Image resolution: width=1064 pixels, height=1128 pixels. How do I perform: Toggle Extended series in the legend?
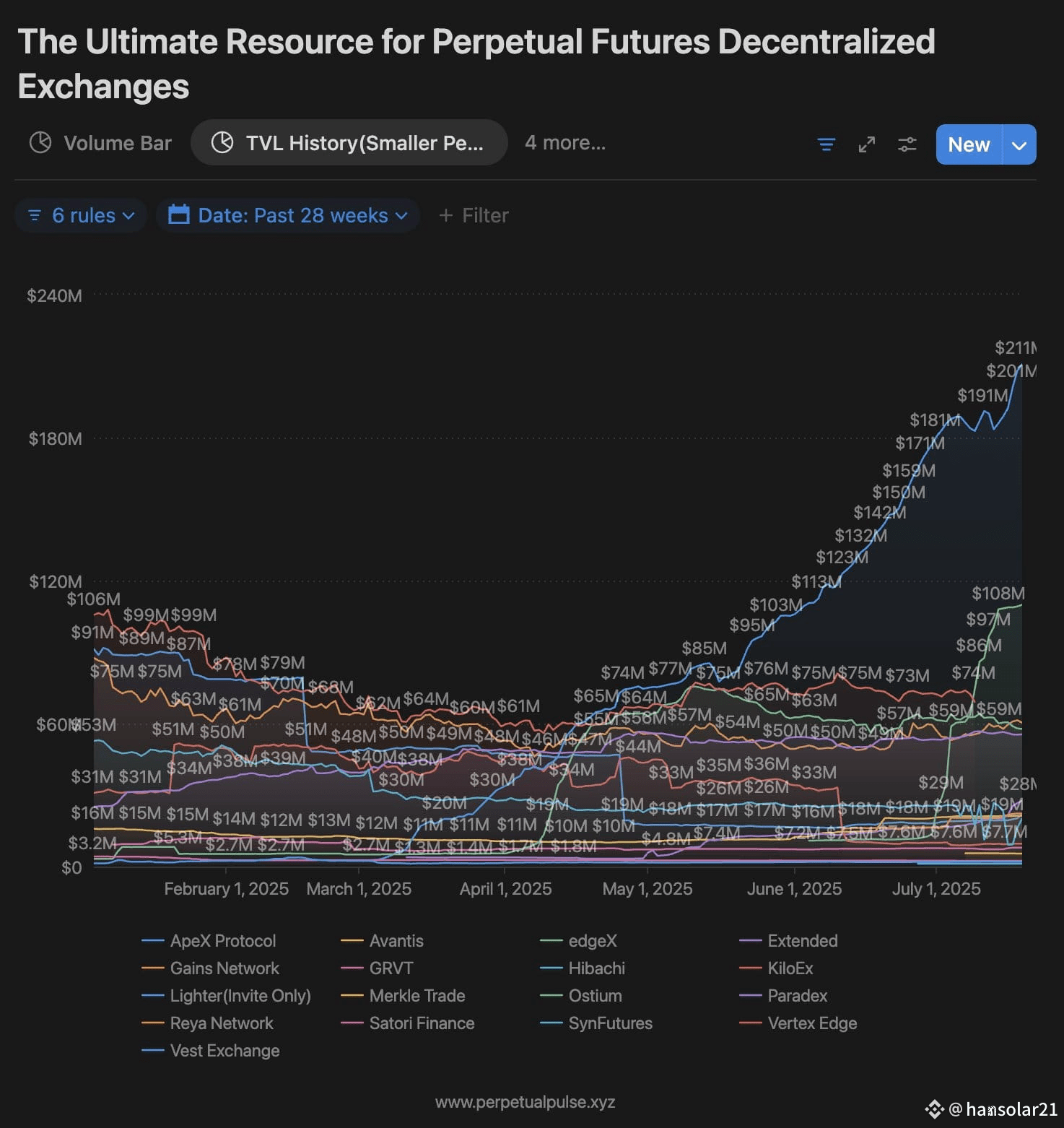click(789, 941)
